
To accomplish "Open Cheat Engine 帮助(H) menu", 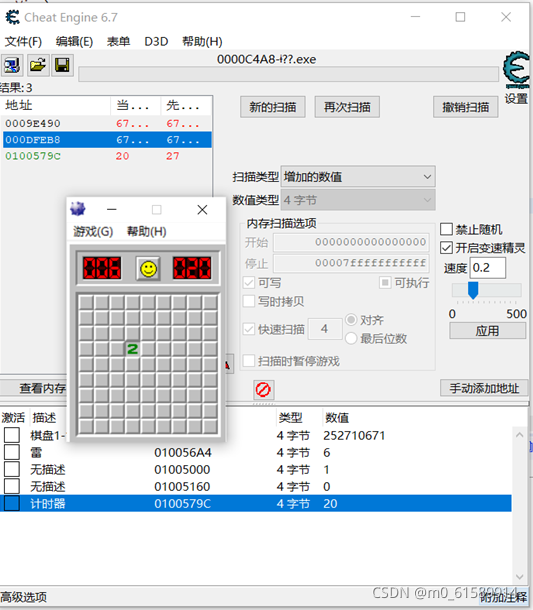I will coord(202,41).
